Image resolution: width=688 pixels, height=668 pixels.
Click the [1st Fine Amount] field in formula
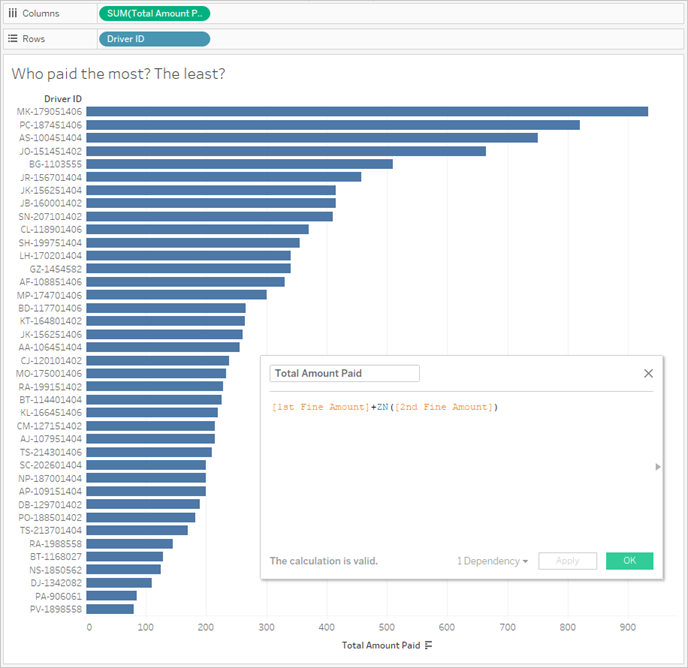(x=319, y=407)
